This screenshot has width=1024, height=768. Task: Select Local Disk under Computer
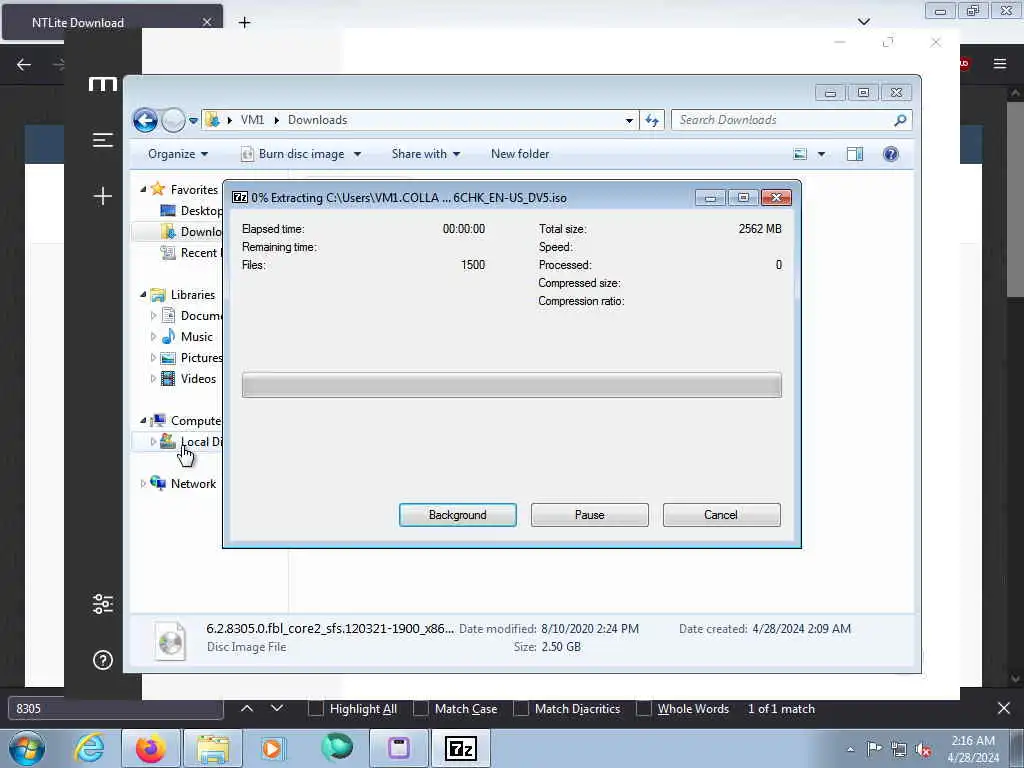click(191, 441)
